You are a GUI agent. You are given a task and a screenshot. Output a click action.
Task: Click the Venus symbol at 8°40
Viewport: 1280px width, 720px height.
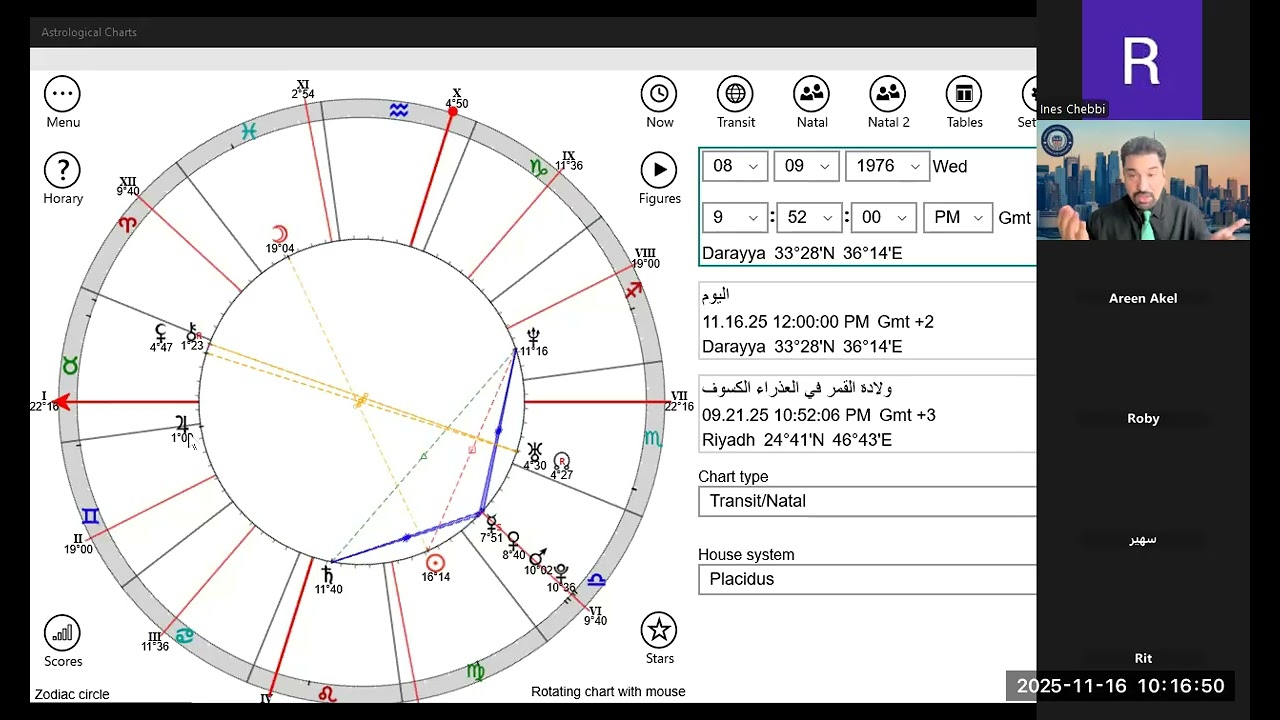coord(513,541)
